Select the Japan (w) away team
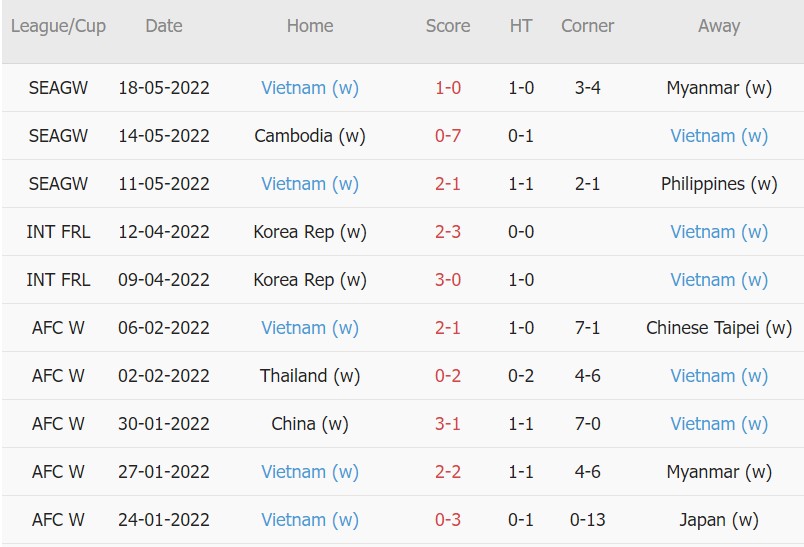 click(x=718, y=520)
